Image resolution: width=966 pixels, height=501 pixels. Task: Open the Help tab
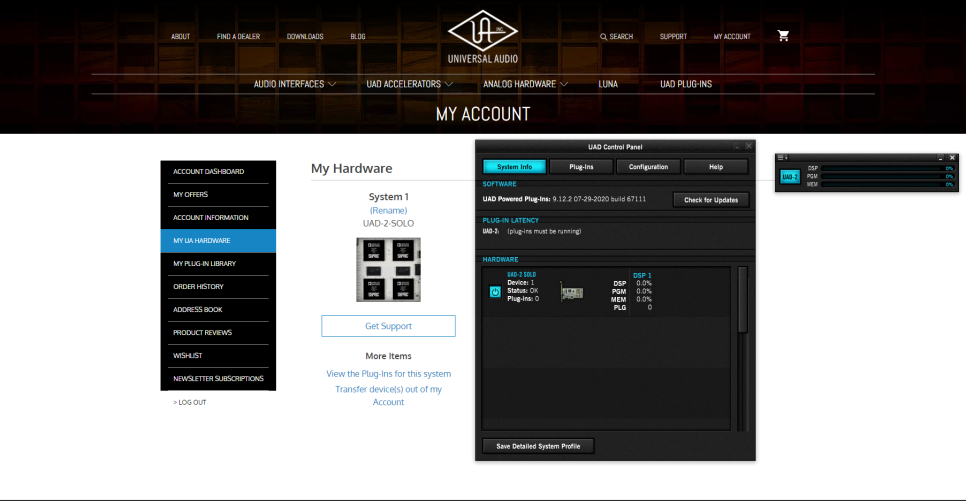point(715,166)
